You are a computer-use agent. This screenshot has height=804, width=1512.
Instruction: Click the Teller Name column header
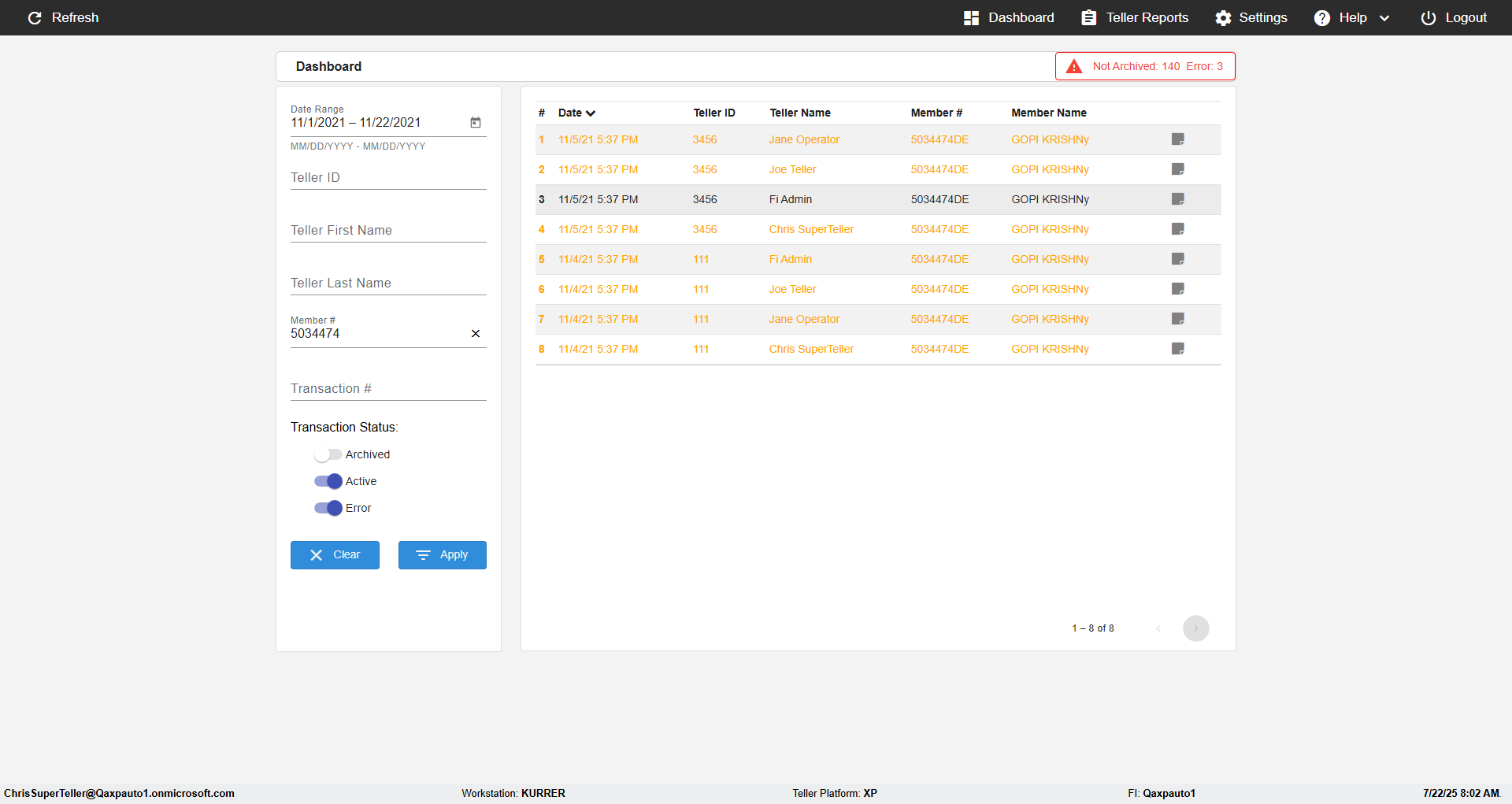pyautogui.click(x=800, y=113)
